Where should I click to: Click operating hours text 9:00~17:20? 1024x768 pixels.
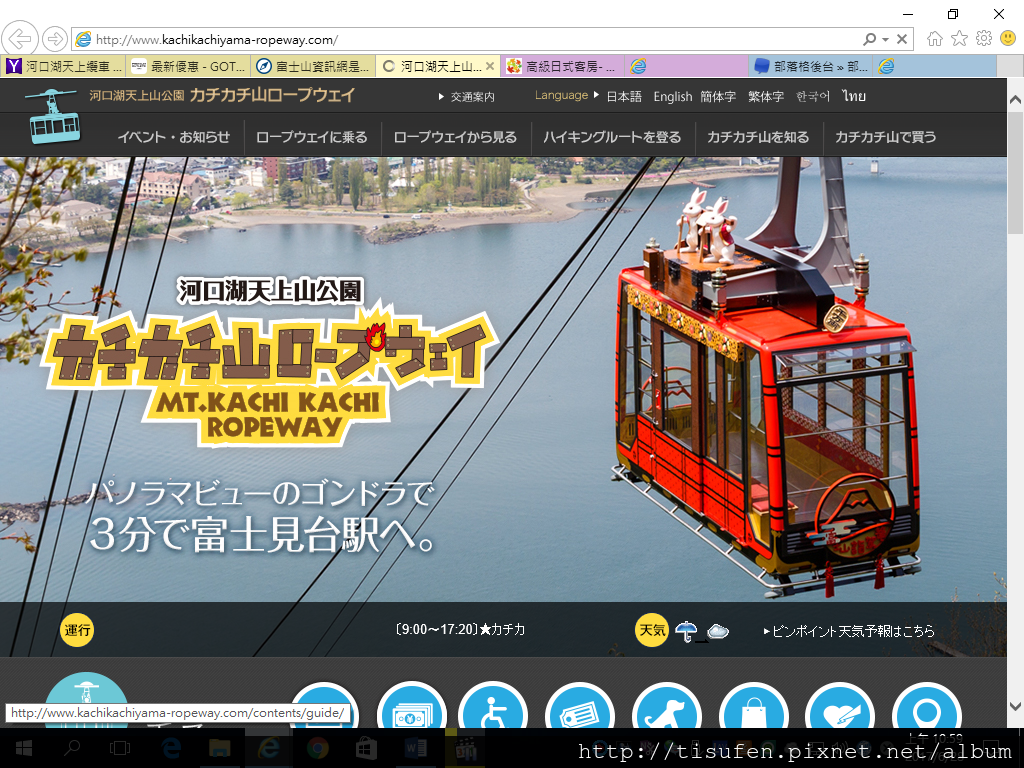point(437,630)
